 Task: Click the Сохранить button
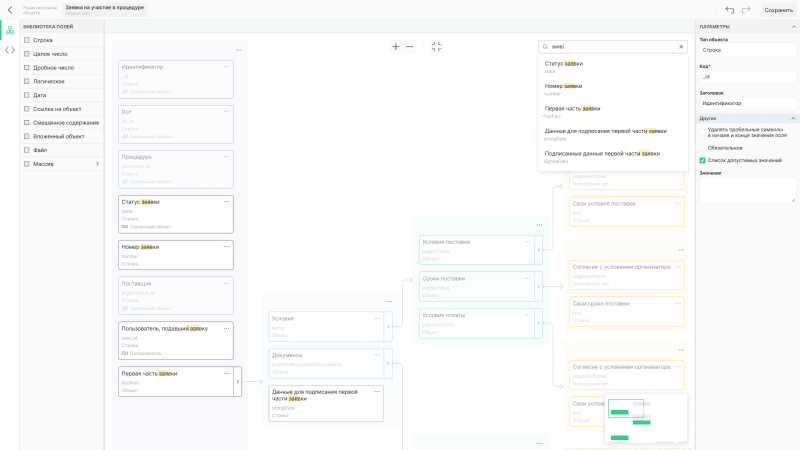point(778,10)
